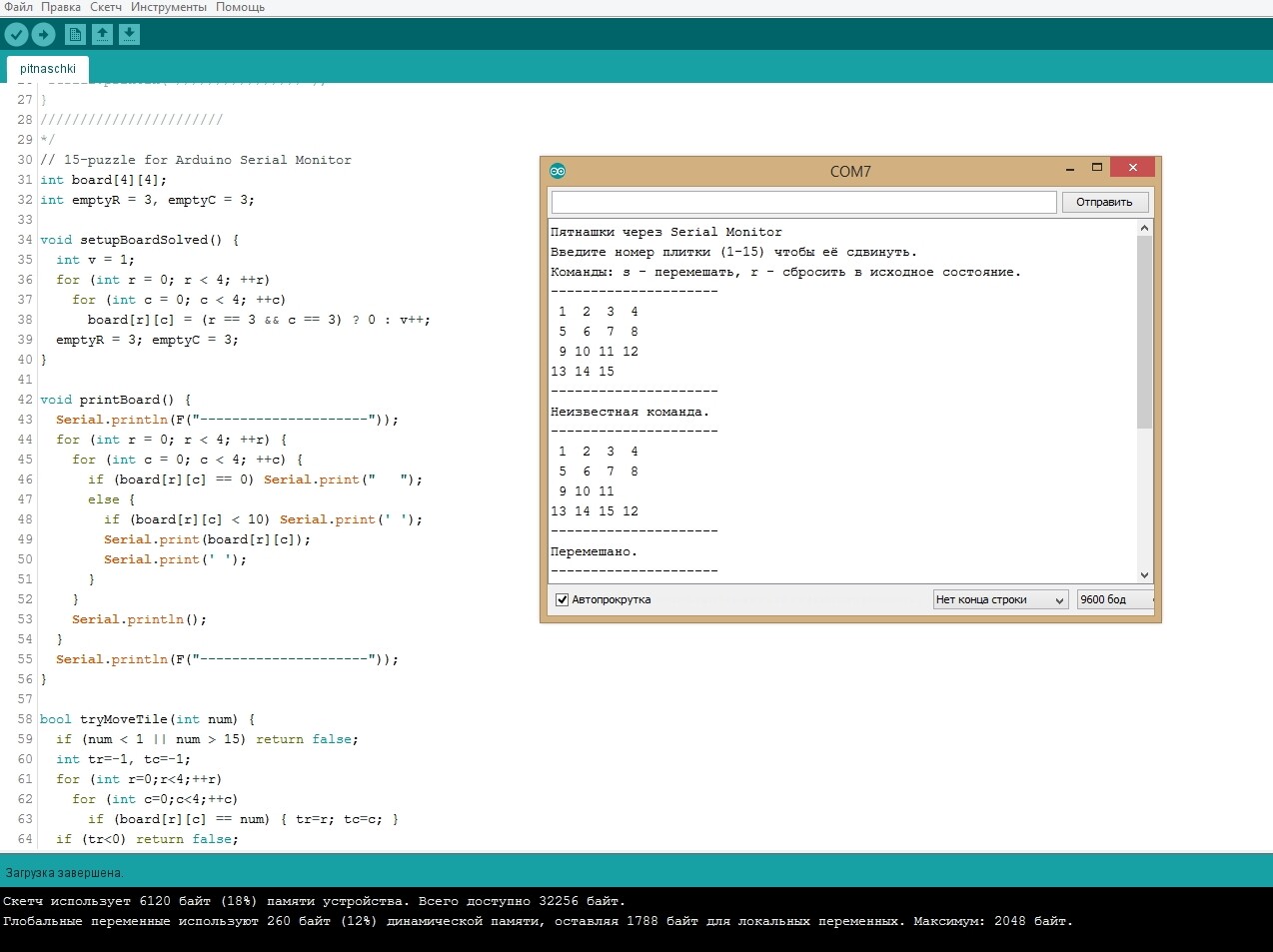
Task: Click the serial monitor text input field
Action: (803, 202)
